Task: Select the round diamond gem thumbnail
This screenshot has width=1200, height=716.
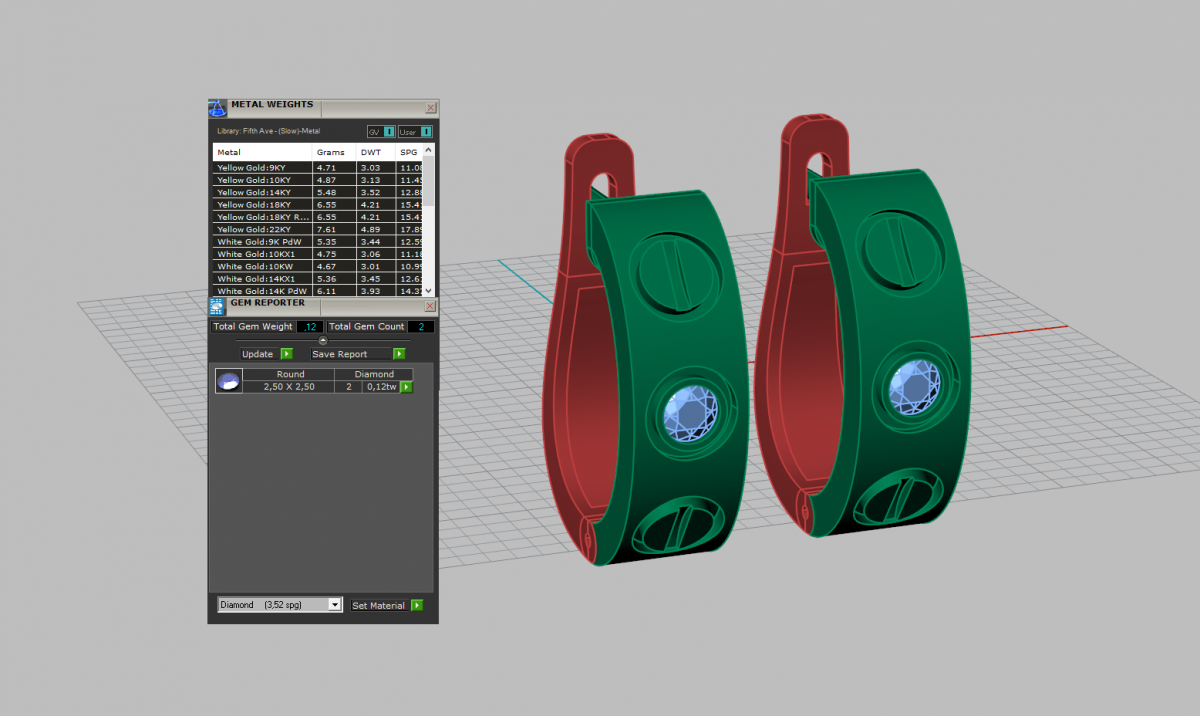Action: (229, 381)
